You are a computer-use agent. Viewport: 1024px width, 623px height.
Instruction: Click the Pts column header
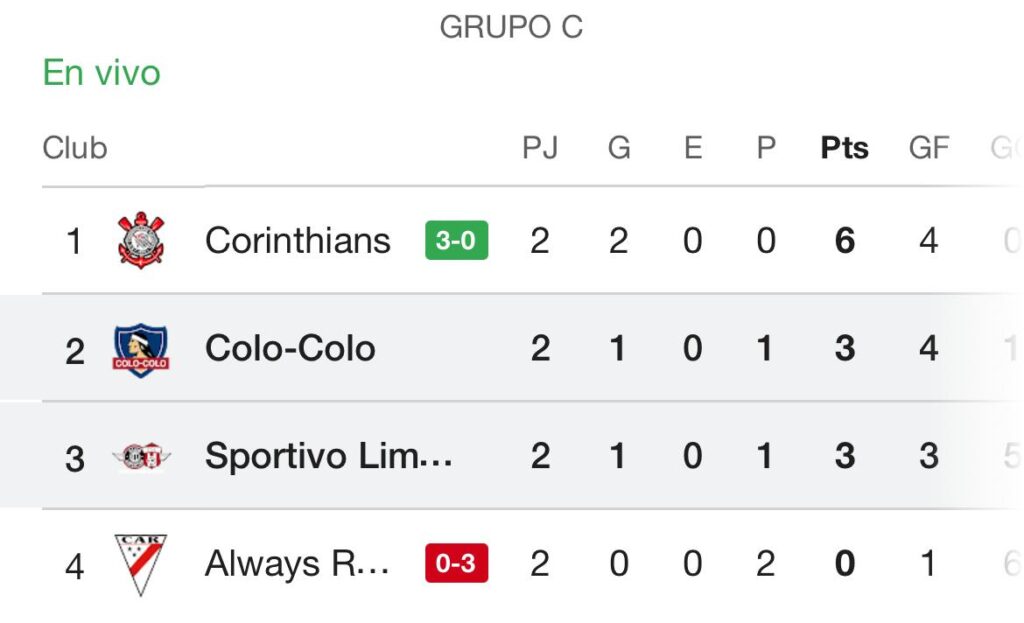coord(844,148)
